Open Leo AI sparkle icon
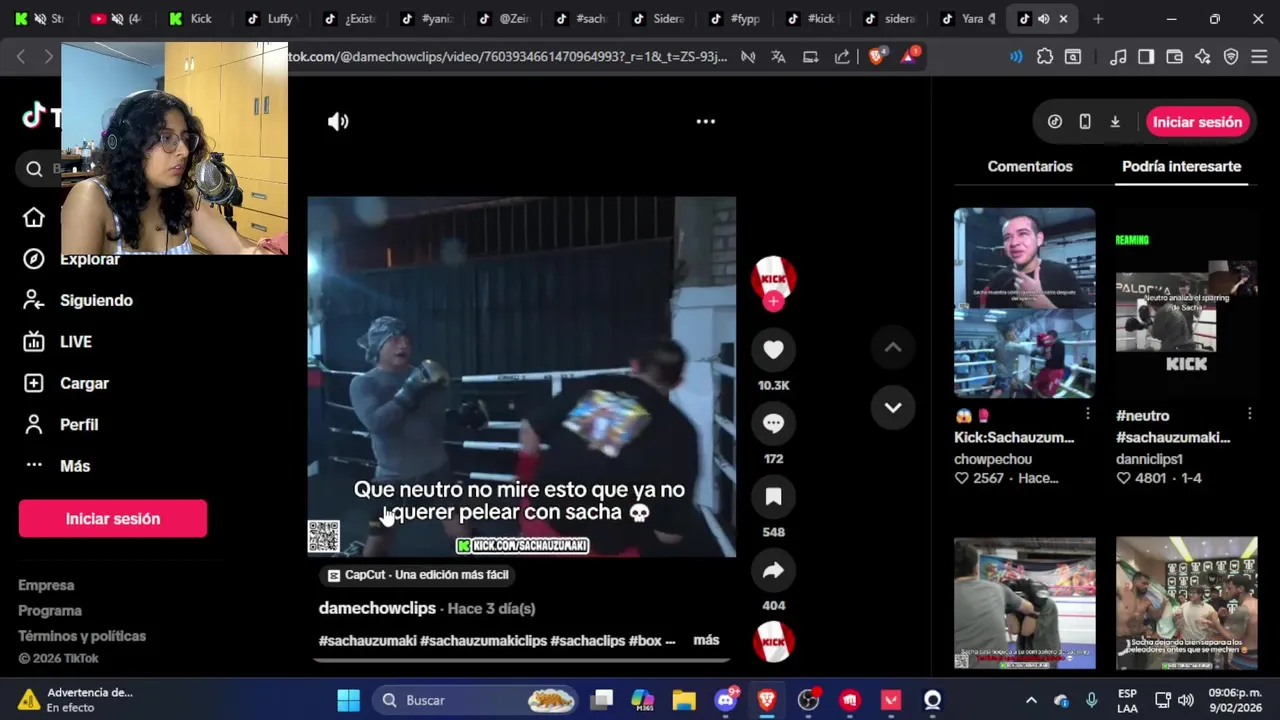 1203,57
